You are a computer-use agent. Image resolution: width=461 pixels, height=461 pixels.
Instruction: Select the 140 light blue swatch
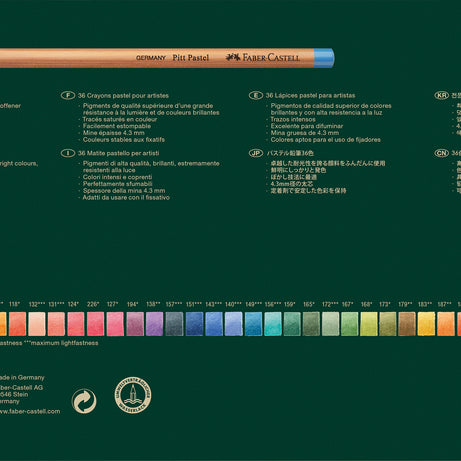234,324
